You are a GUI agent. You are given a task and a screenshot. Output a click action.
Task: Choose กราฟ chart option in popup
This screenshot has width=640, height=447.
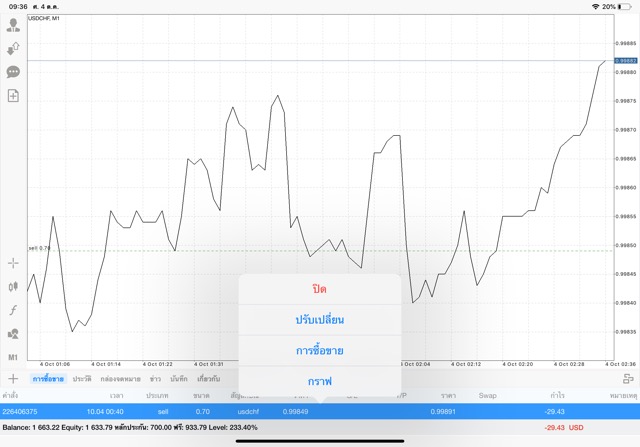point(320,381)
